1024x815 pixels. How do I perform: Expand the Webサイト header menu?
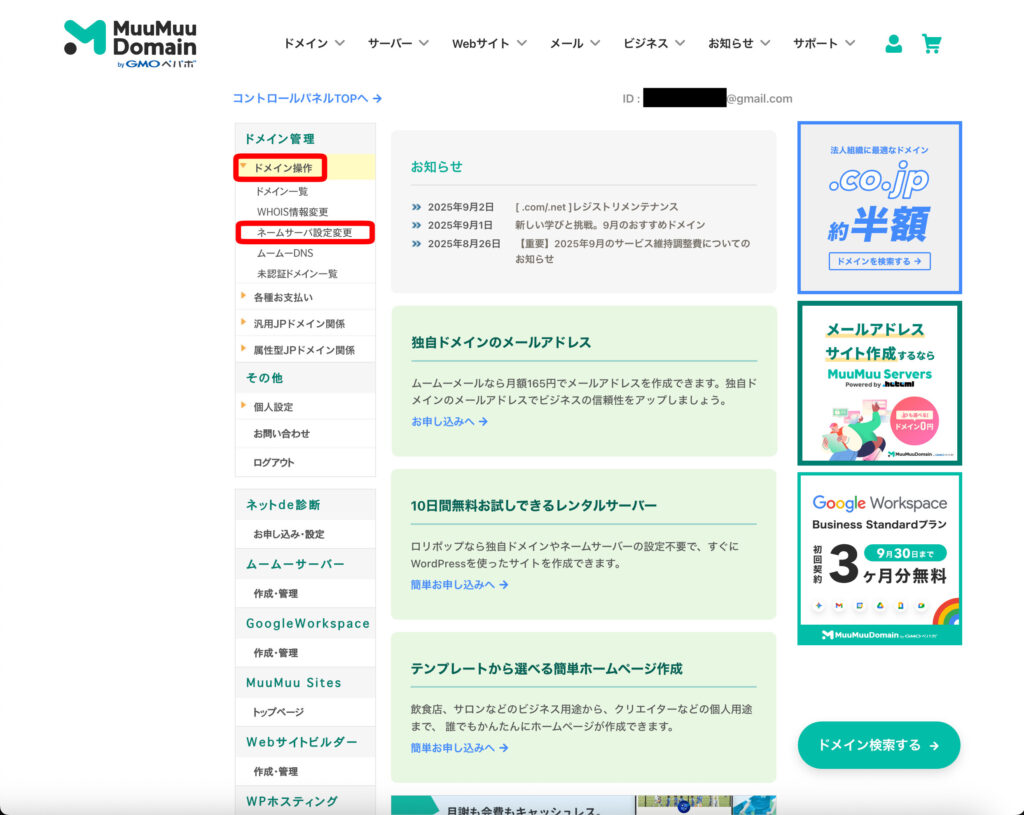point(489,44)
